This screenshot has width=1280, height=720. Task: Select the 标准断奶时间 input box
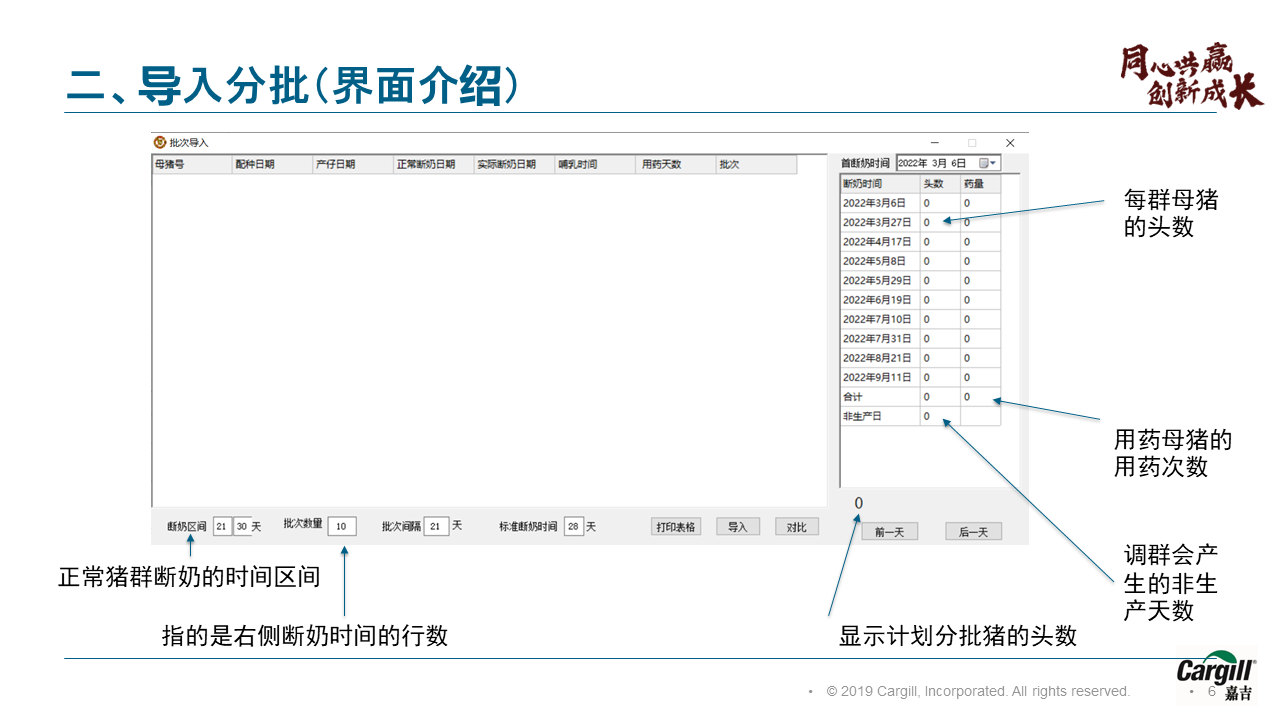click(x=573, y=526)
